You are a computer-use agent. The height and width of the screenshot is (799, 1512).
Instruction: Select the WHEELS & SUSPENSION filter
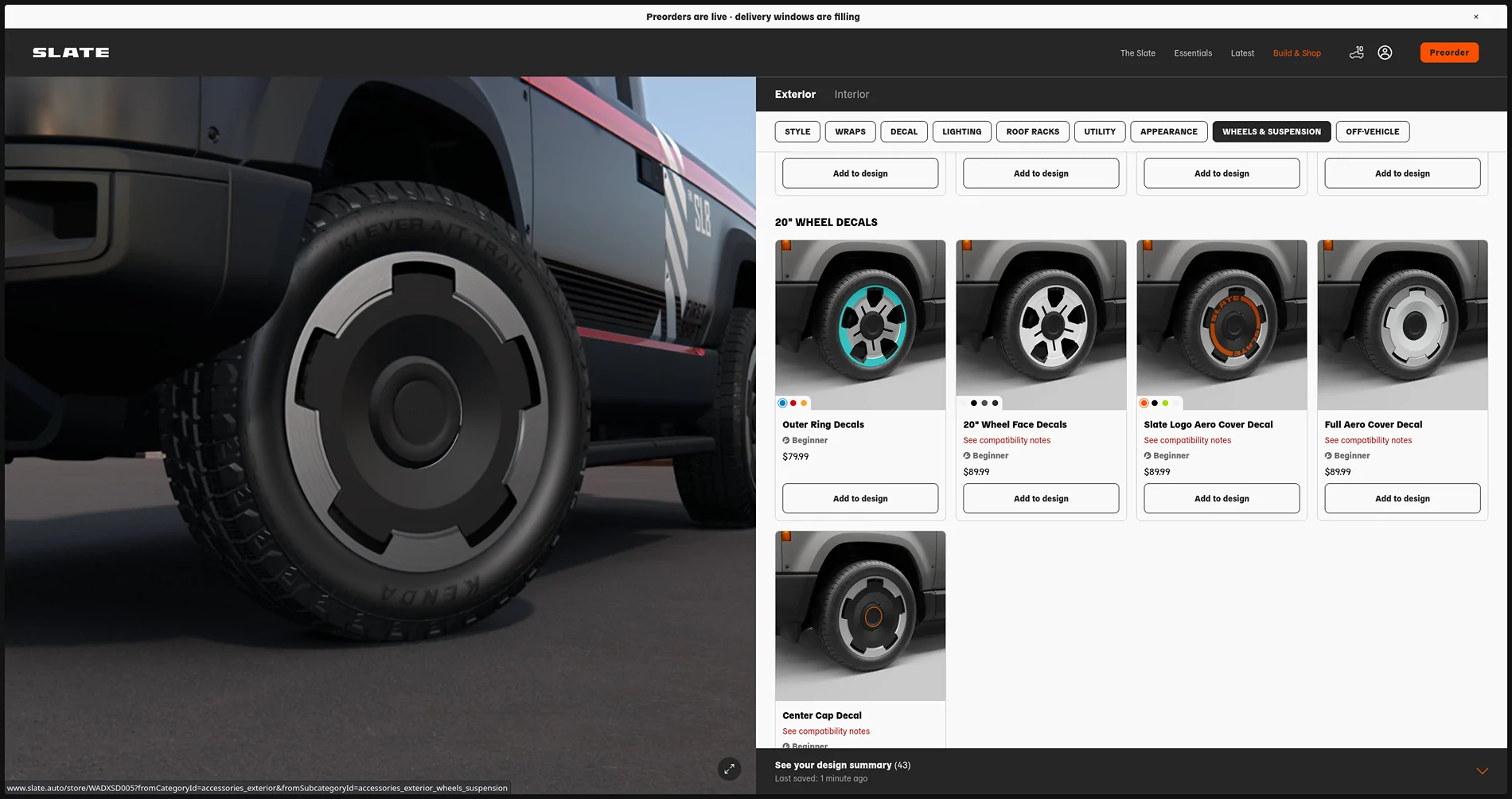[1271, 131]
